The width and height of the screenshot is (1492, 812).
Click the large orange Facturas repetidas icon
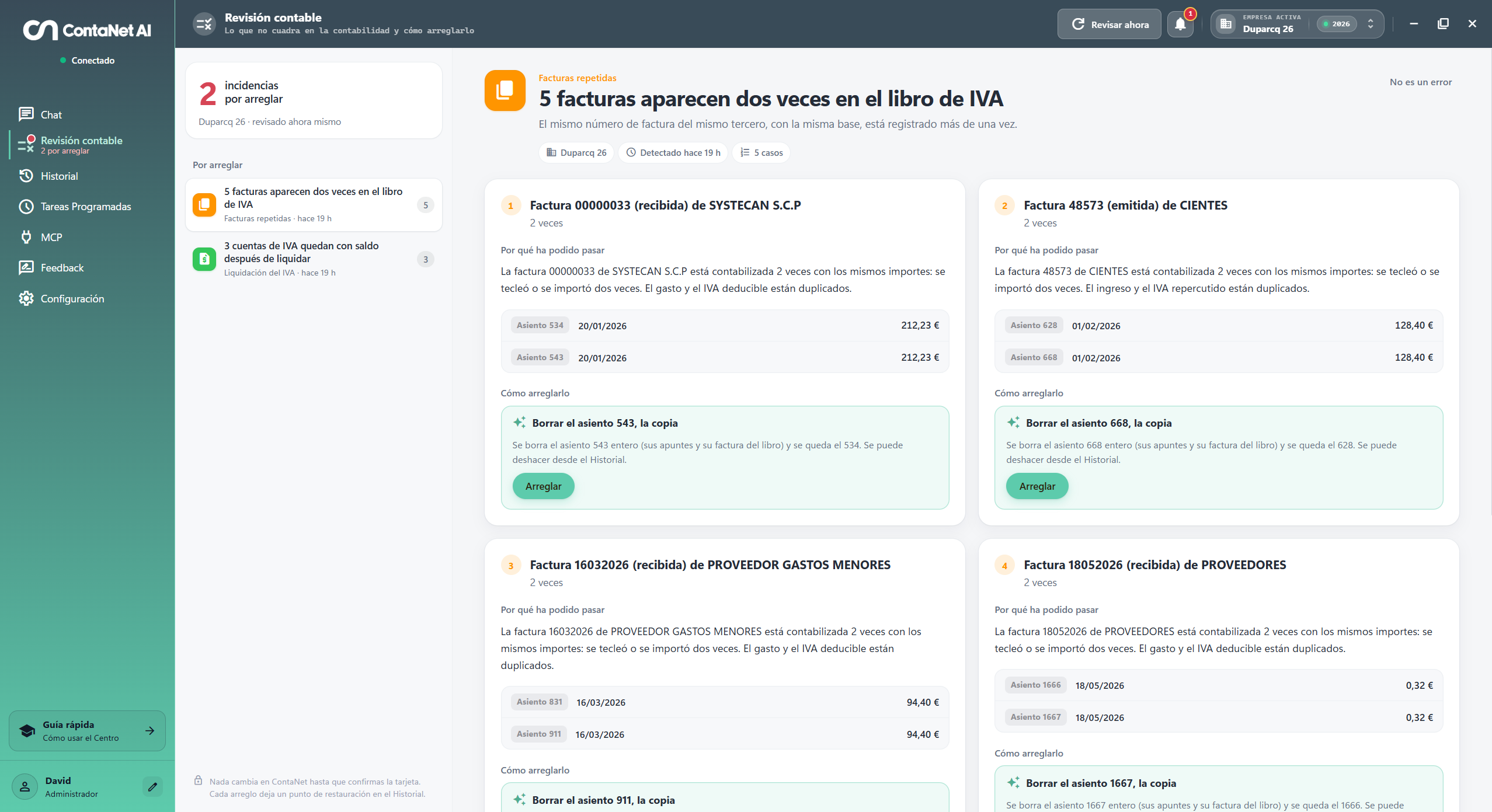pos(505,90)
